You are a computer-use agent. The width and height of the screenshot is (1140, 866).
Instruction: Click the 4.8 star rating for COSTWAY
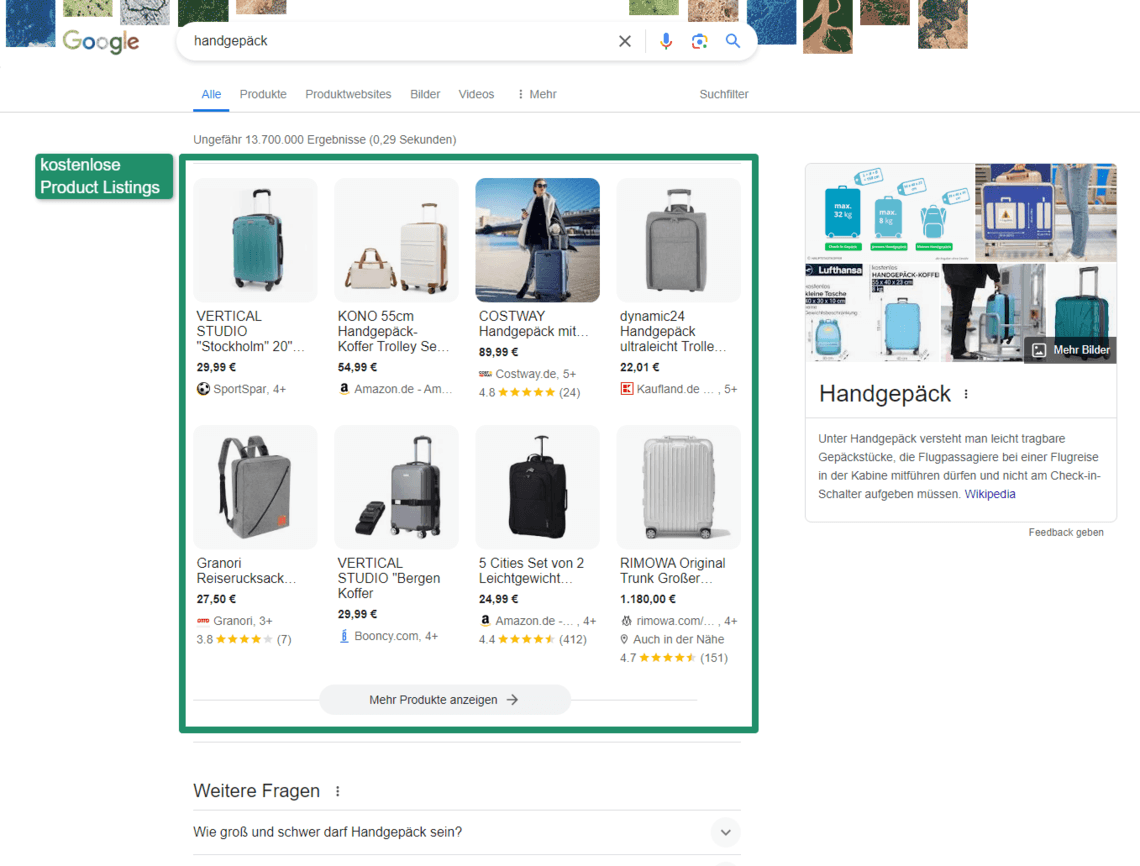pyautogui.click(x=529, y=393)
